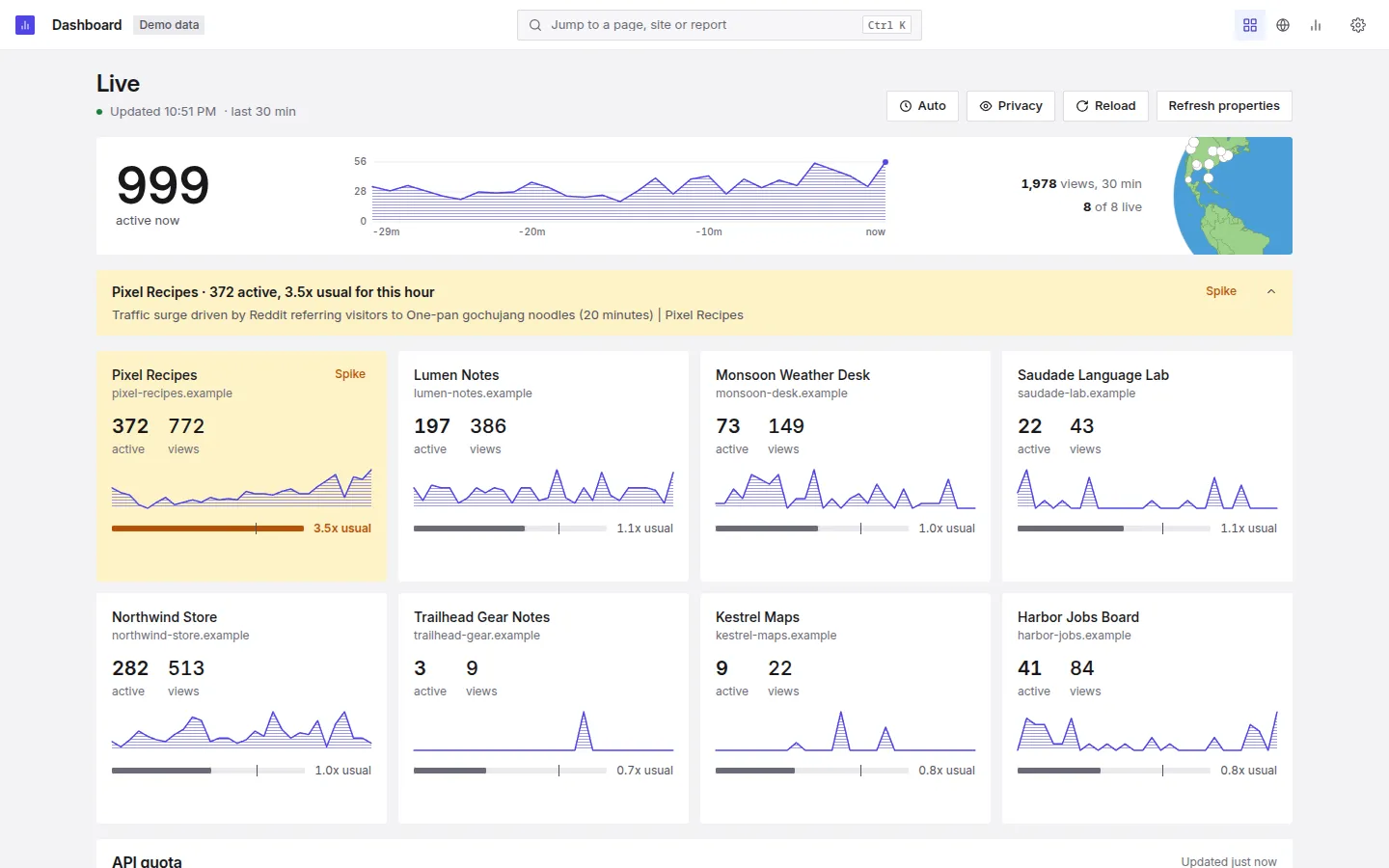Toggle the Auto refresh button
Screen dimensions: 1389x868
point(923,106)
